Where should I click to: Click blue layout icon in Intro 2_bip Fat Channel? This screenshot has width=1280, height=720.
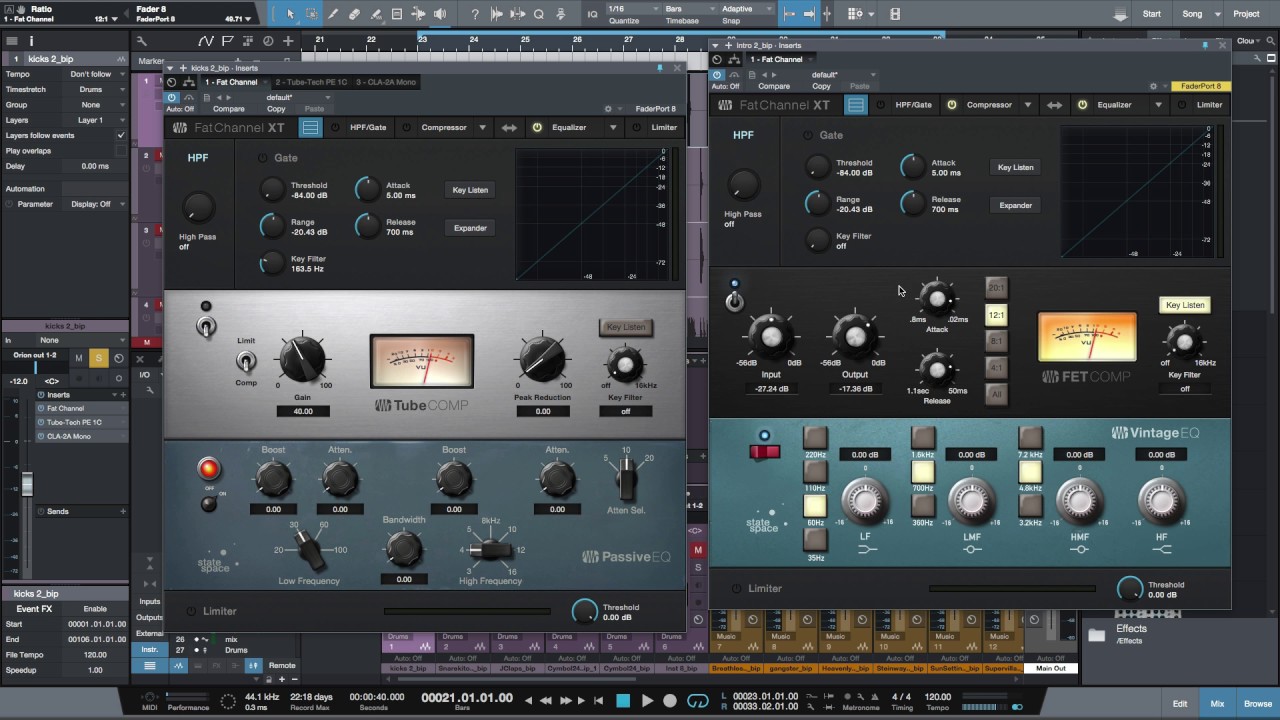click(x=856, y=105)
